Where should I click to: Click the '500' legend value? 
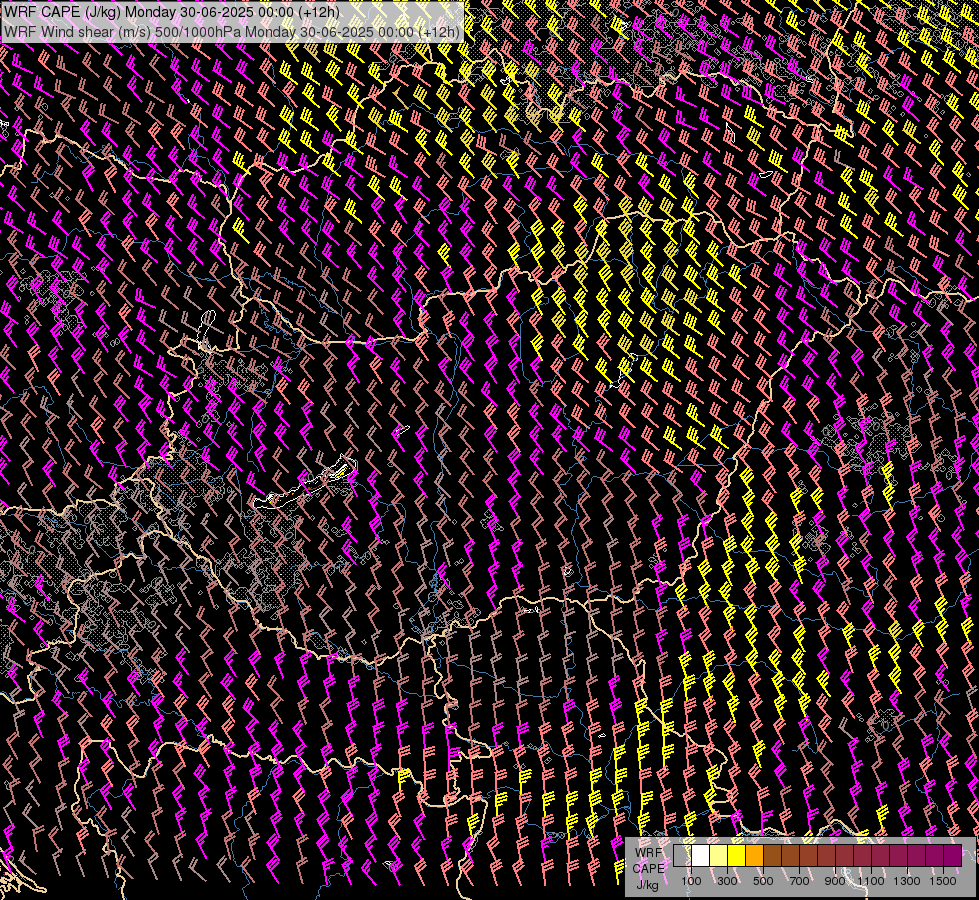click(763, 881)
